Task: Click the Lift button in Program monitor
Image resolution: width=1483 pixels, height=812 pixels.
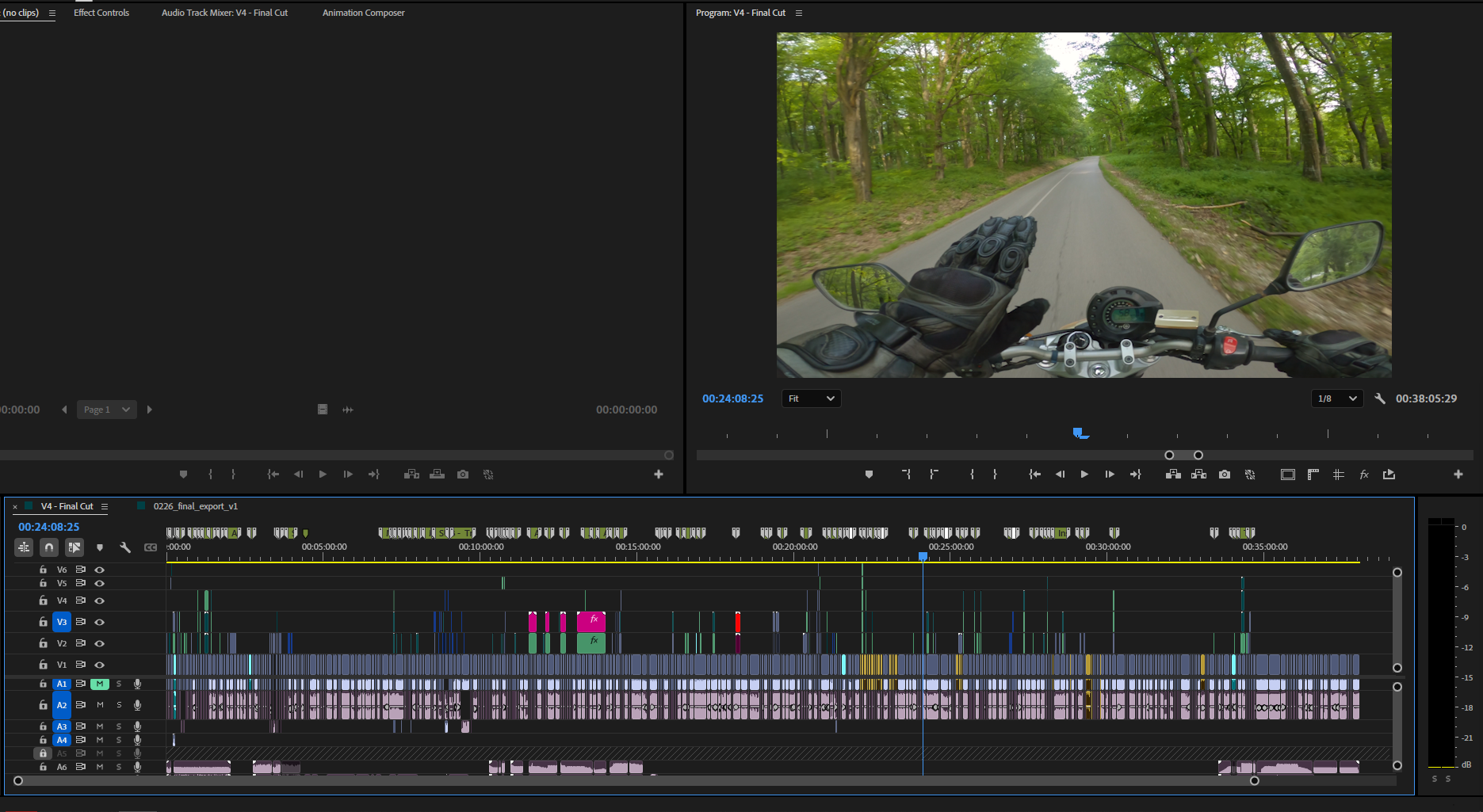Action: coord(1173,475)
